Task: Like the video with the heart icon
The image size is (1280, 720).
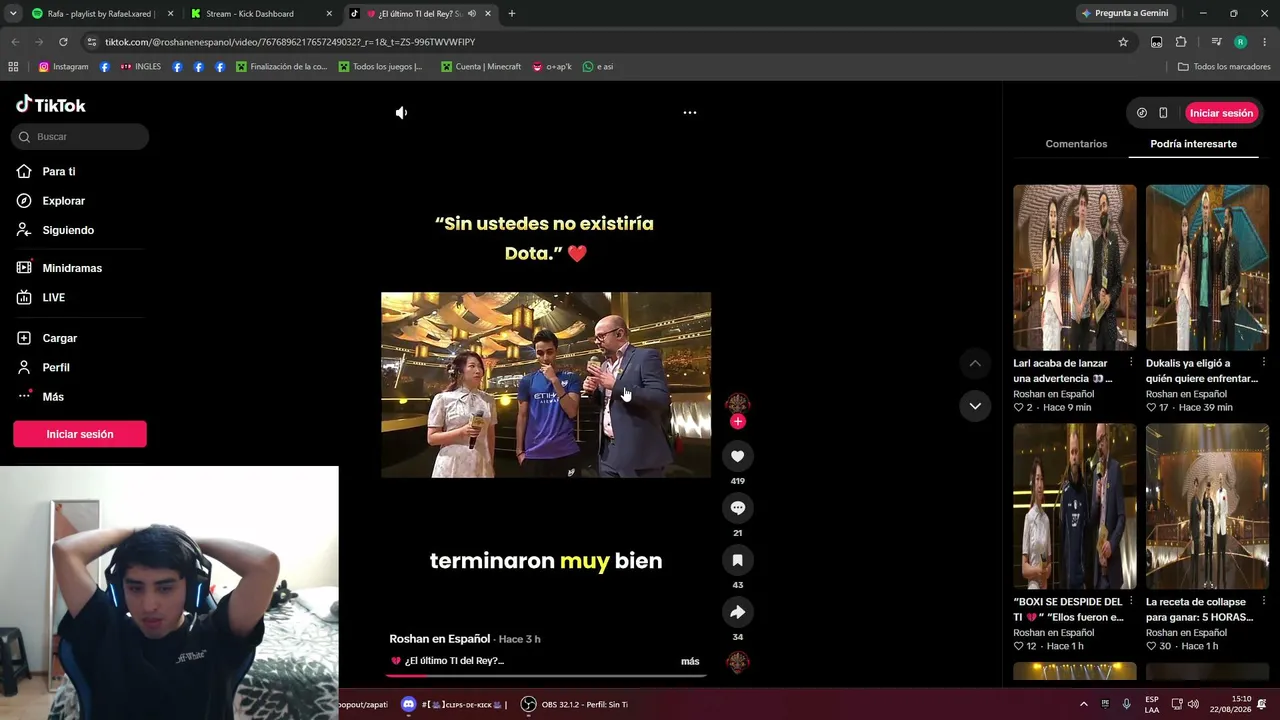Action: 737,456
